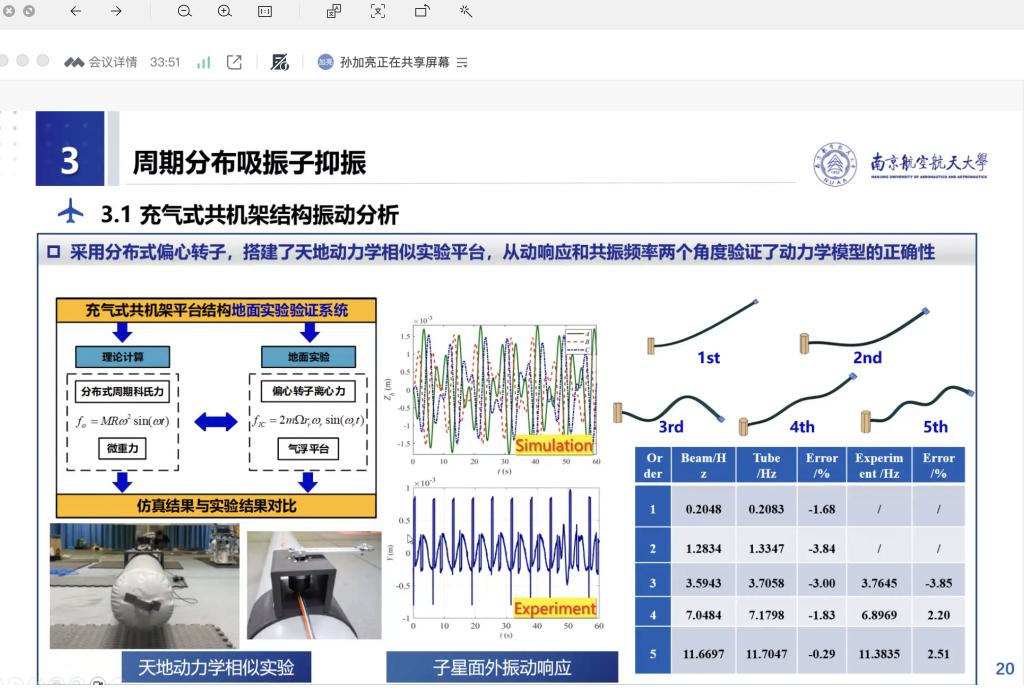Click the zoom in magnifier icon
The height and width of the screenshot is (700, 1024).
pos(224,11)
